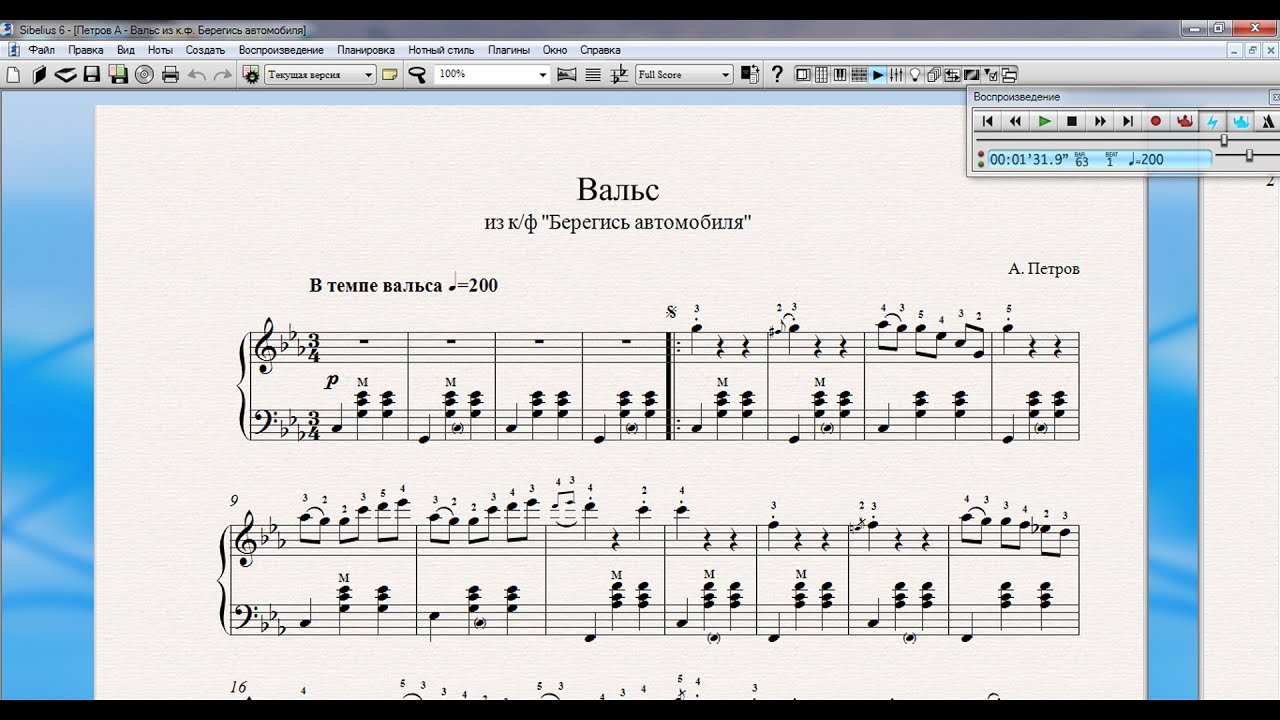
Task: Toggle the panorama view icon
Action: pyautogui.click(x=567, y=74)
